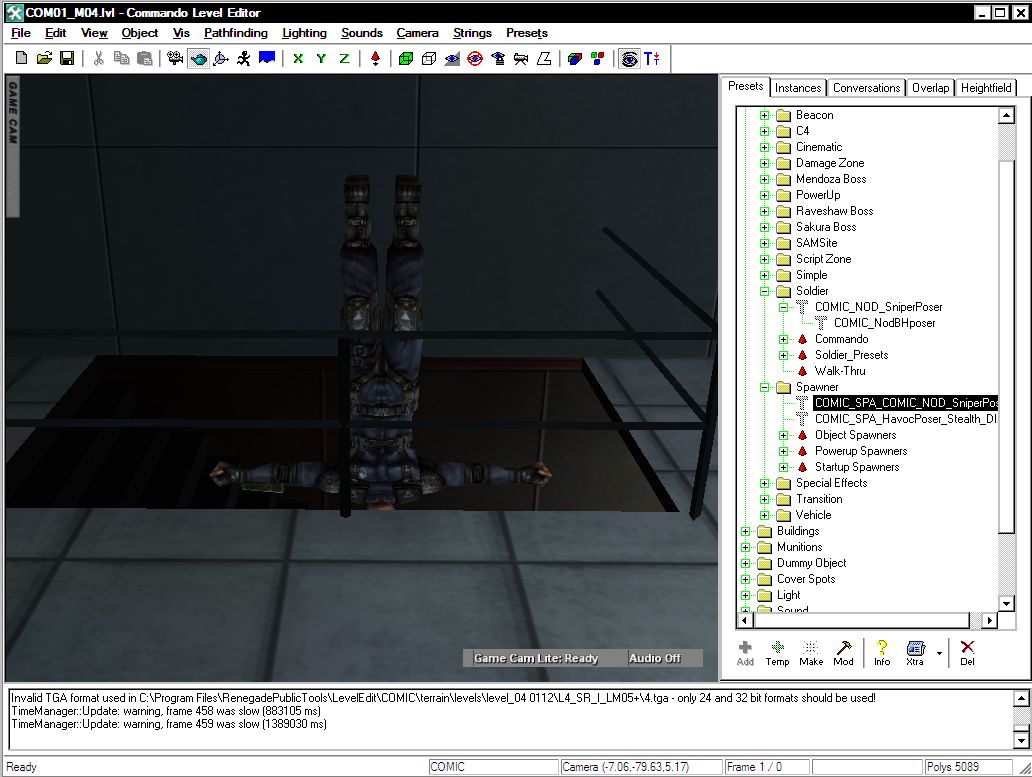
Task: Click the preset tree scroll-down arrow
Action: 1007,603
